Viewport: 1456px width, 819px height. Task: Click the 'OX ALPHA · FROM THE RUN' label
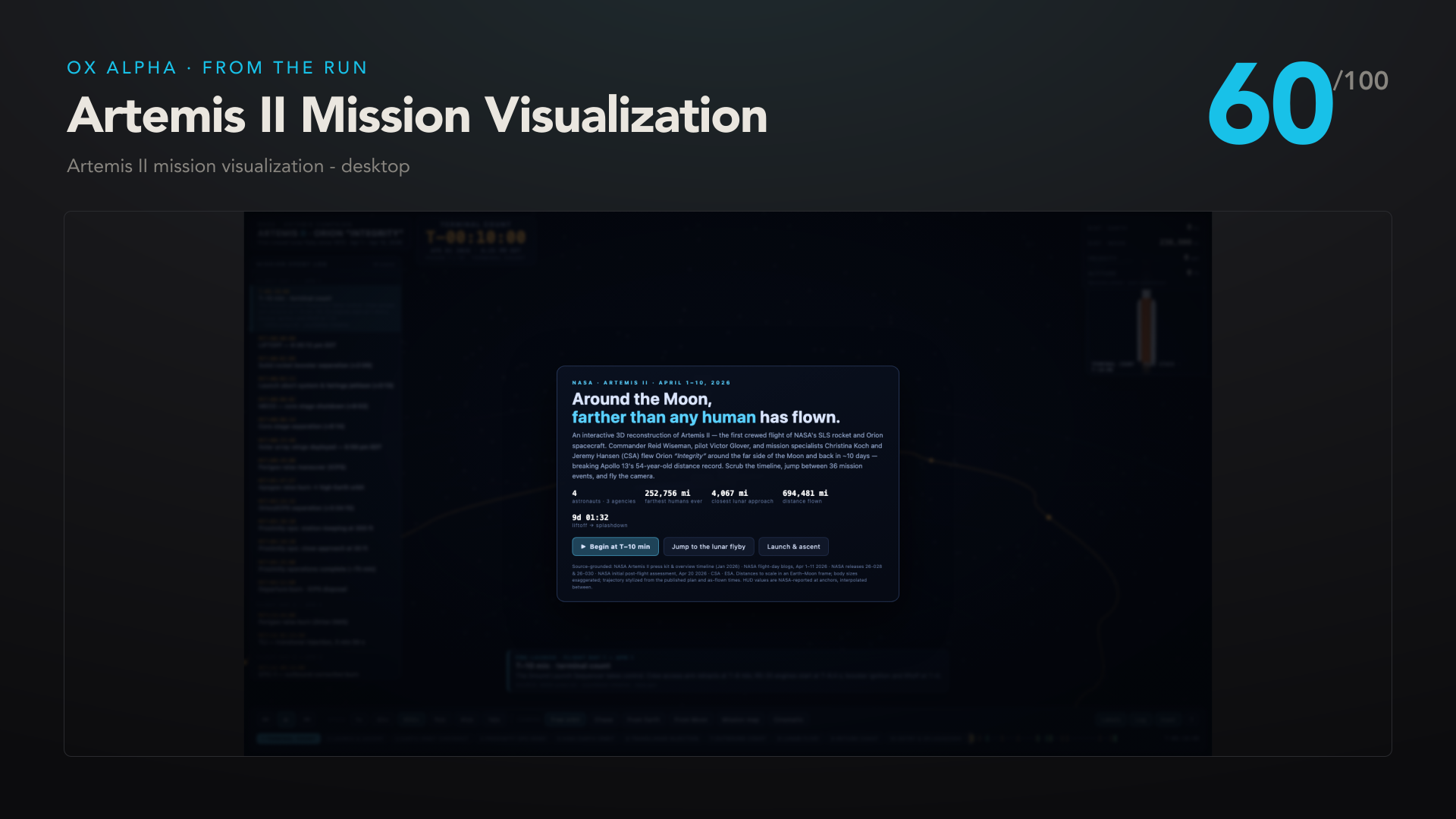tap(217, 67)
